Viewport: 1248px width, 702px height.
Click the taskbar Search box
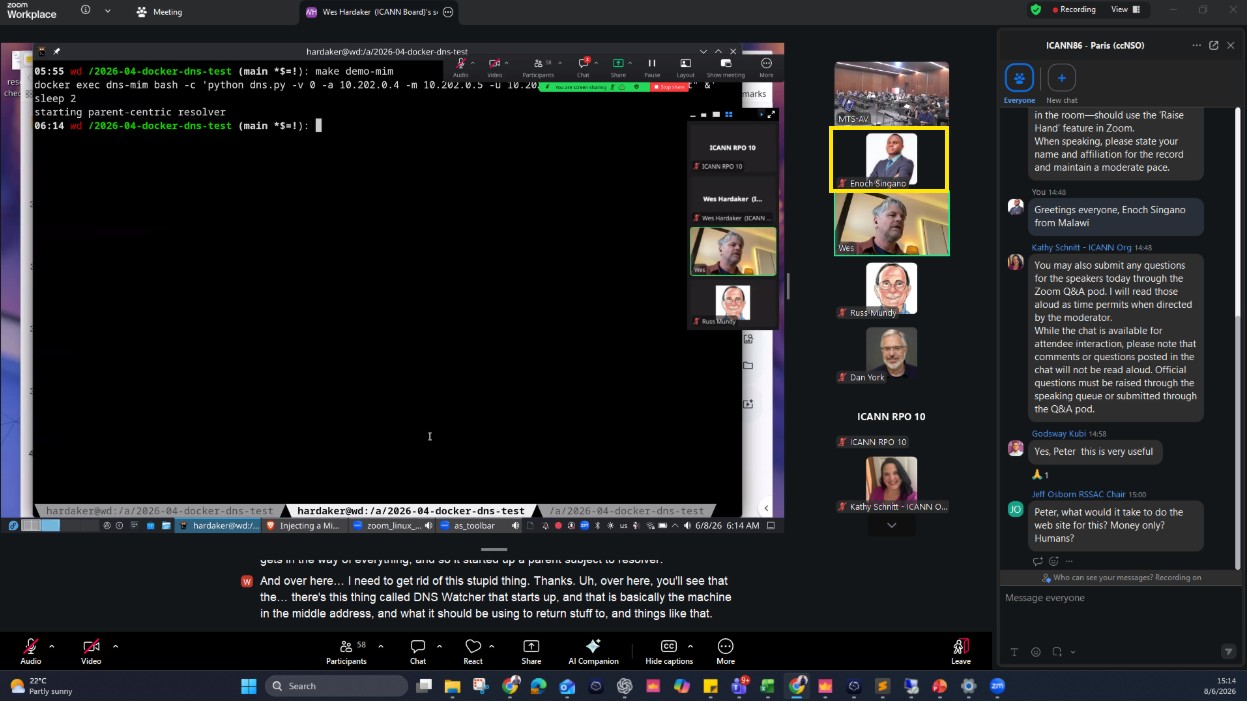[337, 686]
